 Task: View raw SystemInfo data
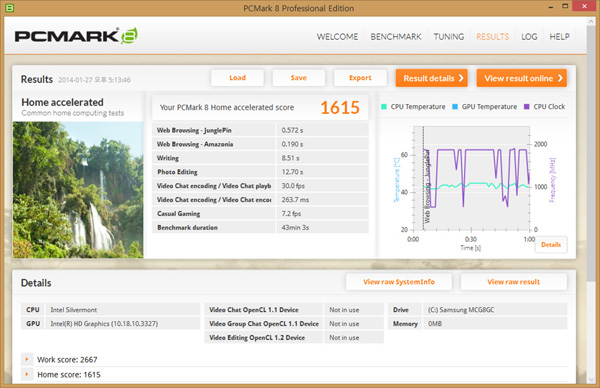click(x=399, y=282)
